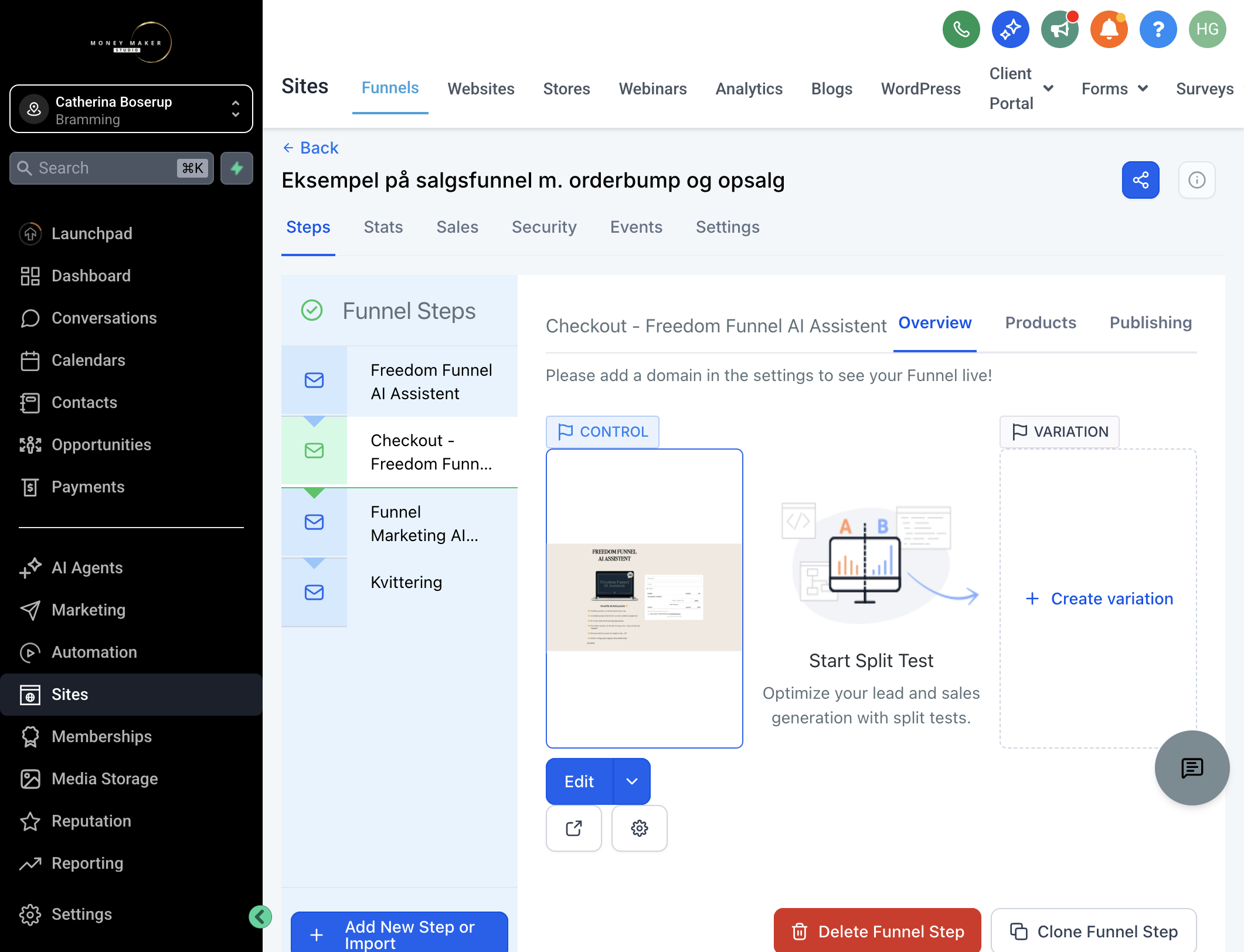
Task: Open funnel Settings tab
Action: tap(728, 227)
